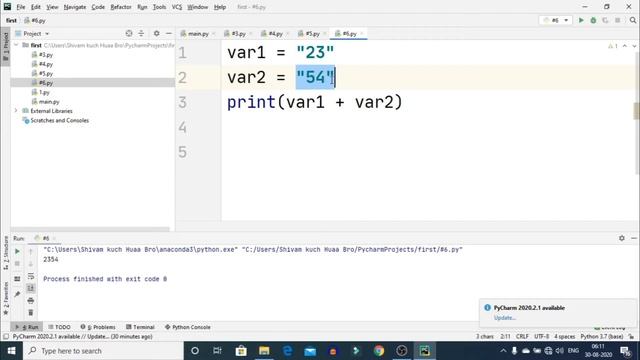Viewport: 640px width, 360px height.
Task: Open Run panel settings gear
Action: pos(622,238)
